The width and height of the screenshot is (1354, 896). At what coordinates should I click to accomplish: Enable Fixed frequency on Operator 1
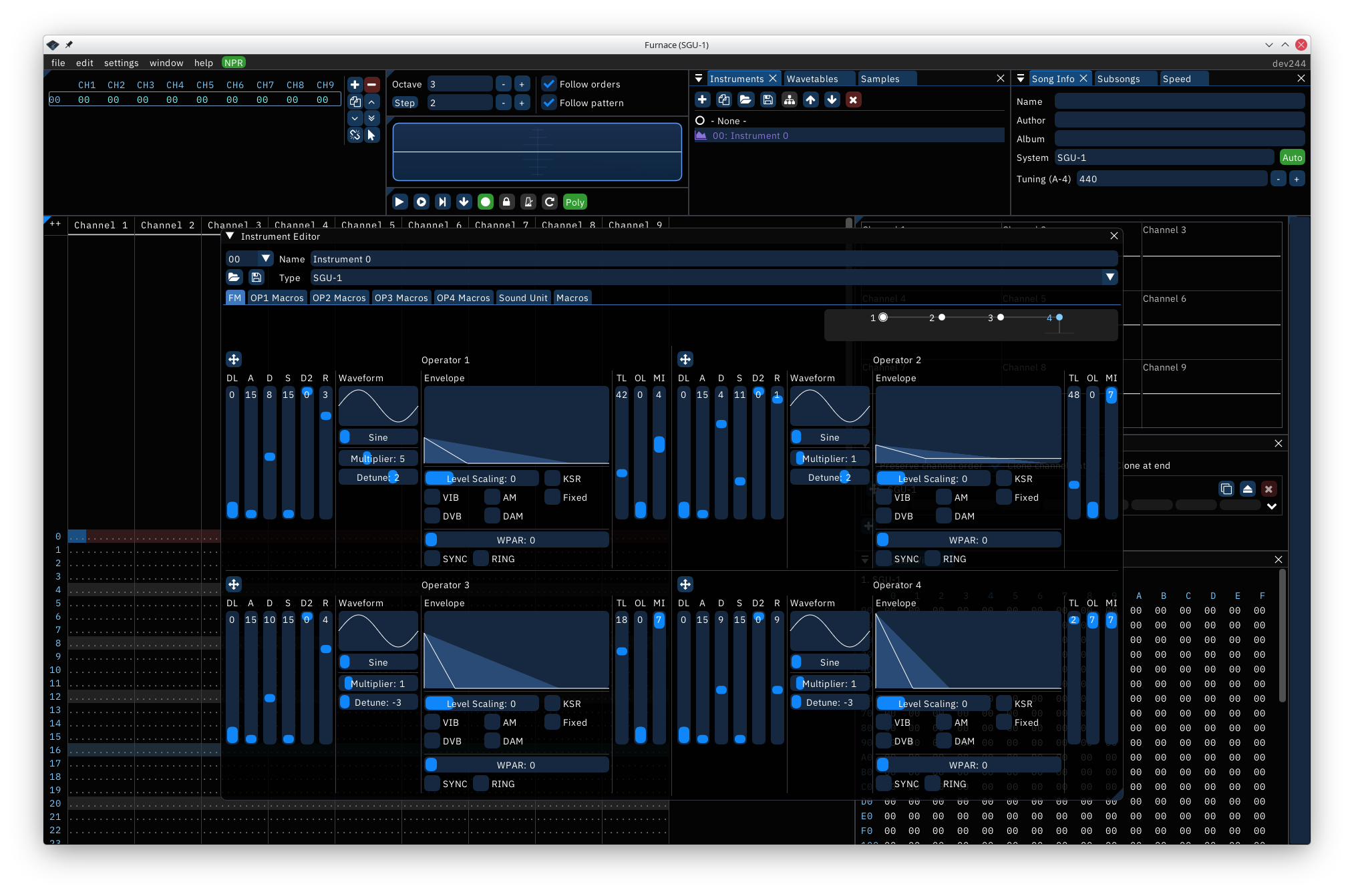552,497
